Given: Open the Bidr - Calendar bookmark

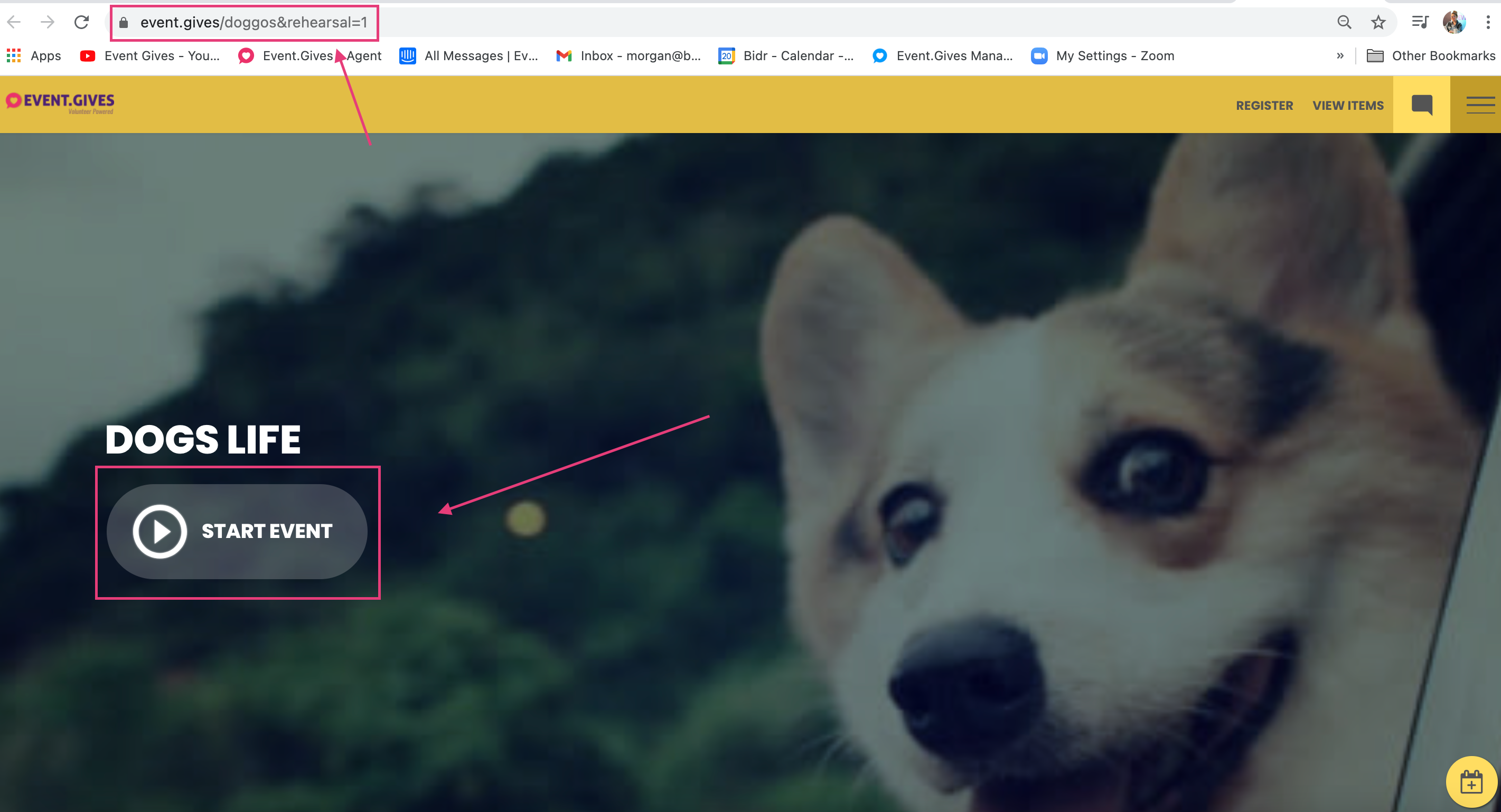Looking at the screenshot, I should [x=786, y=56].
